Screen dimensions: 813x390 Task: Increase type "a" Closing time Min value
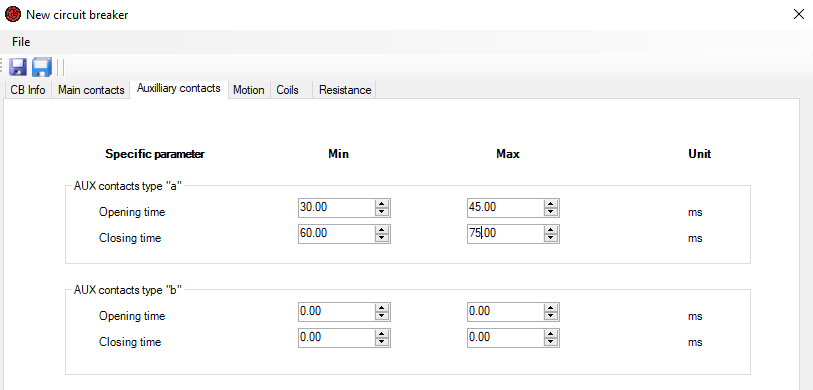(x=382, y=230)
